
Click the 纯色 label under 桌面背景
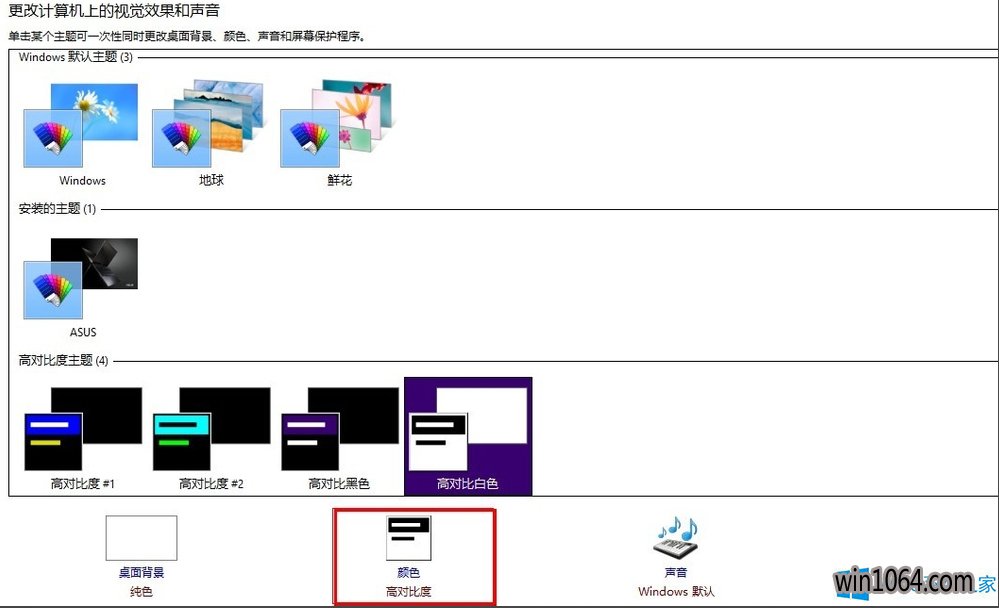point(141,591)
